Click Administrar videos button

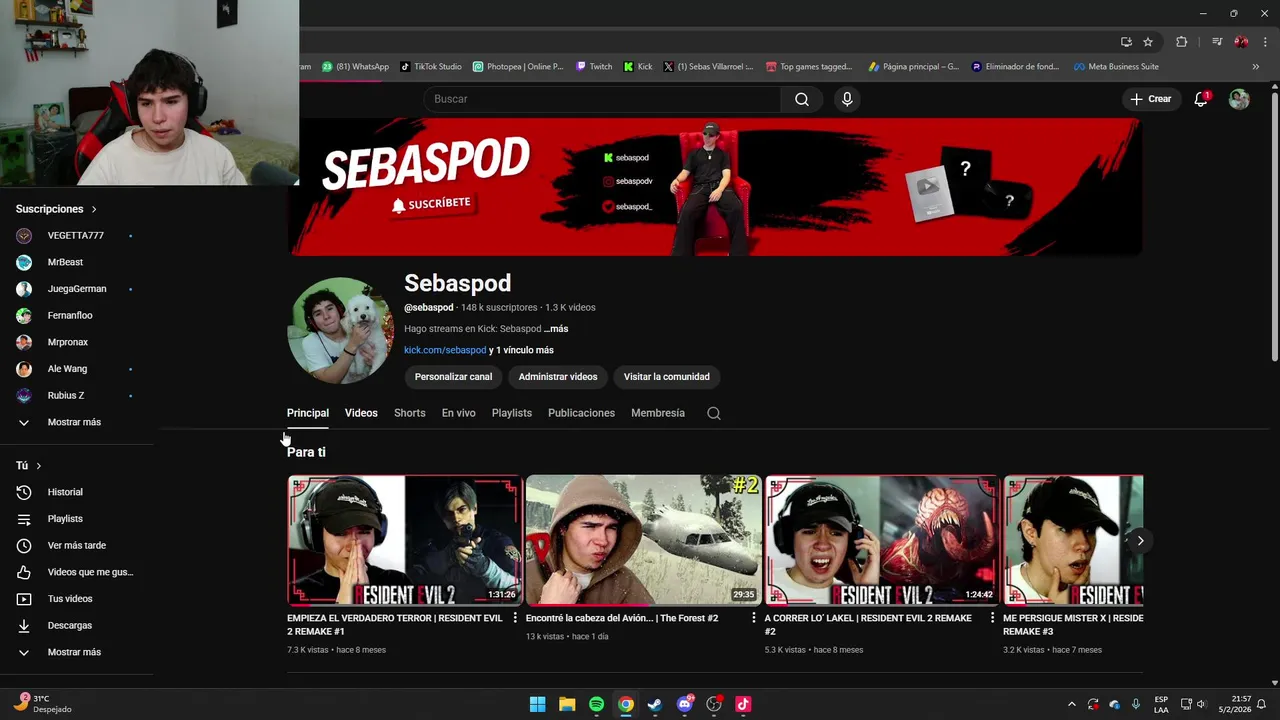tap(558, 377)
